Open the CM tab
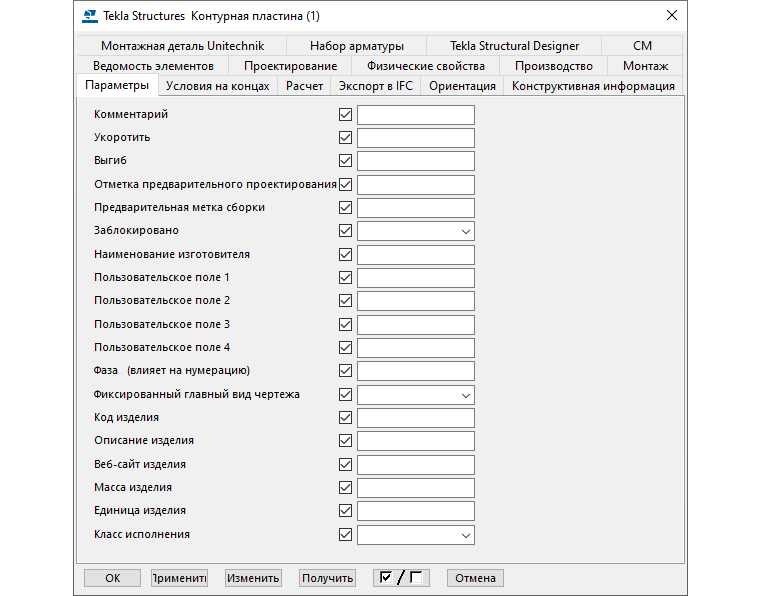 (x=642, y=46)
